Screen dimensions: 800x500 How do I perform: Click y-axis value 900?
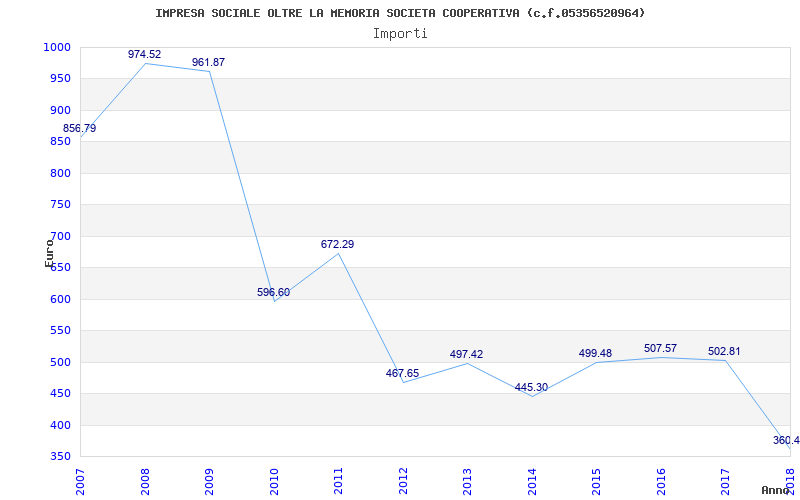click(60, 110)
